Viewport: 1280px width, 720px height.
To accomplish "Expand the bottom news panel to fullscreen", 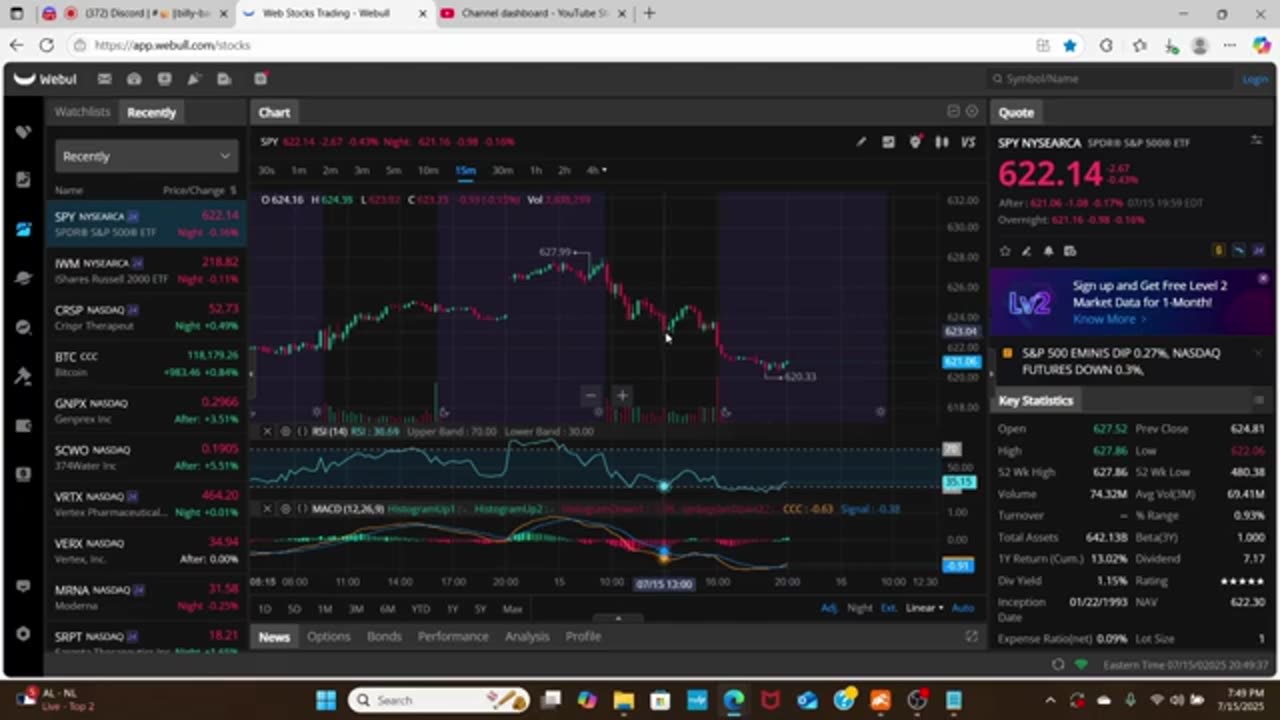I will point(971,636).
